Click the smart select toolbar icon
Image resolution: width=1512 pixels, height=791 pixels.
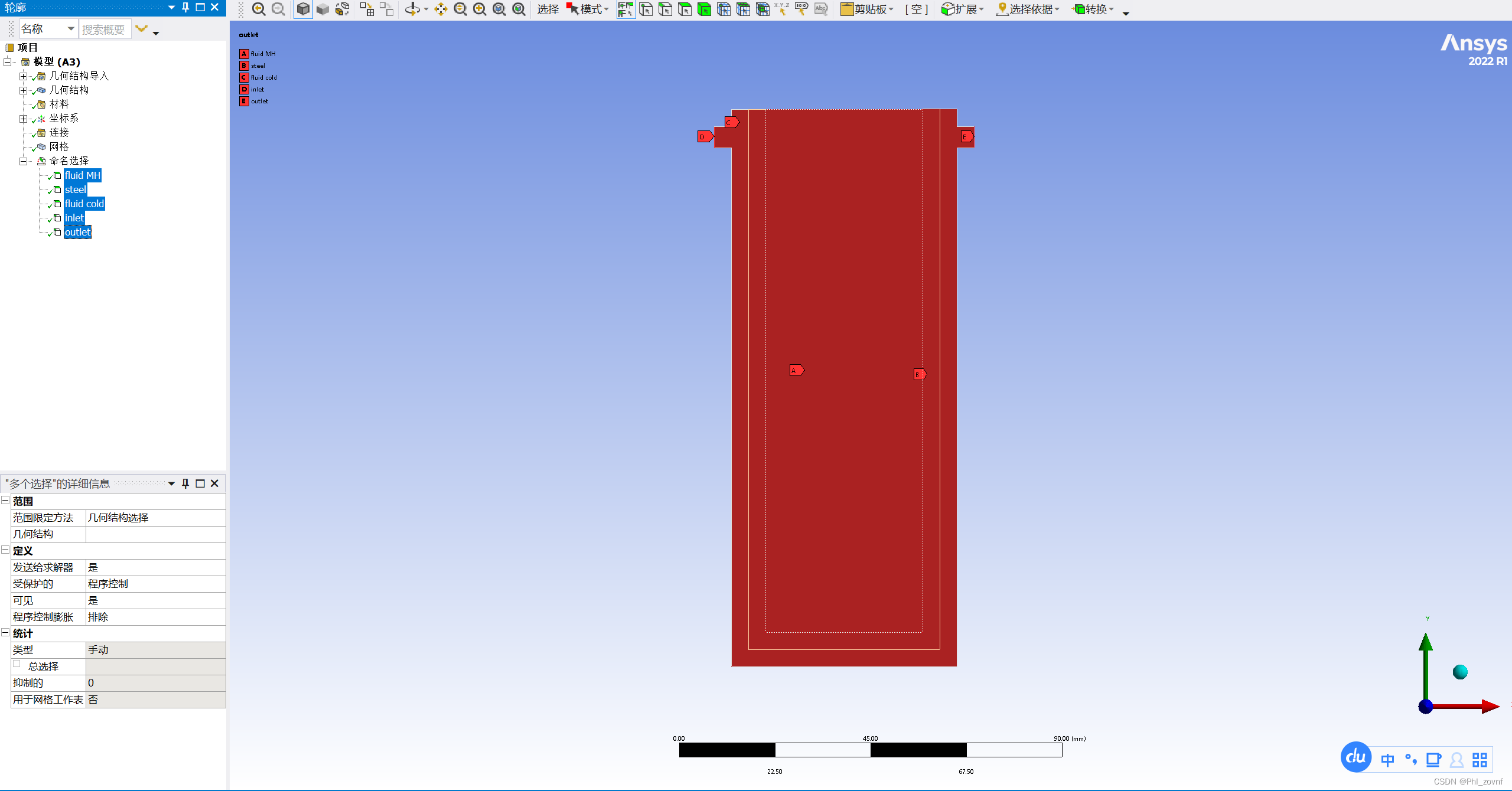(x=625, y=9)
